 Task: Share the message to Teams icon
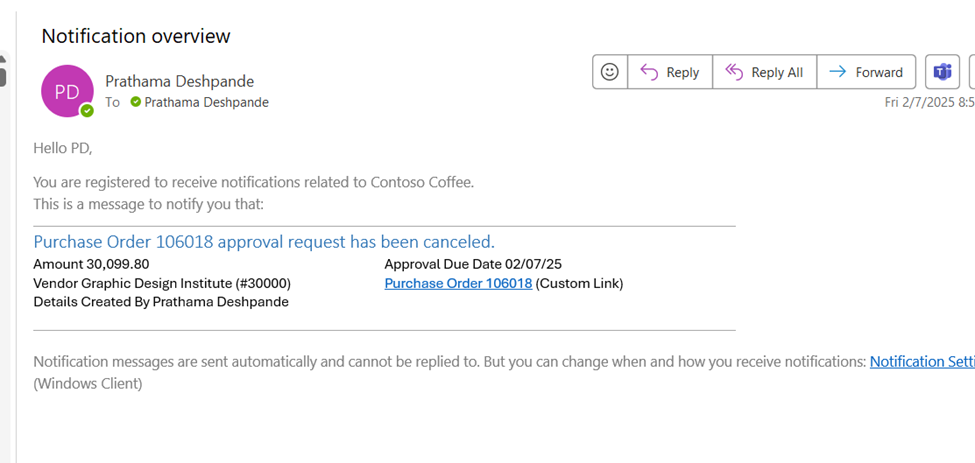(x=943, y=72)
